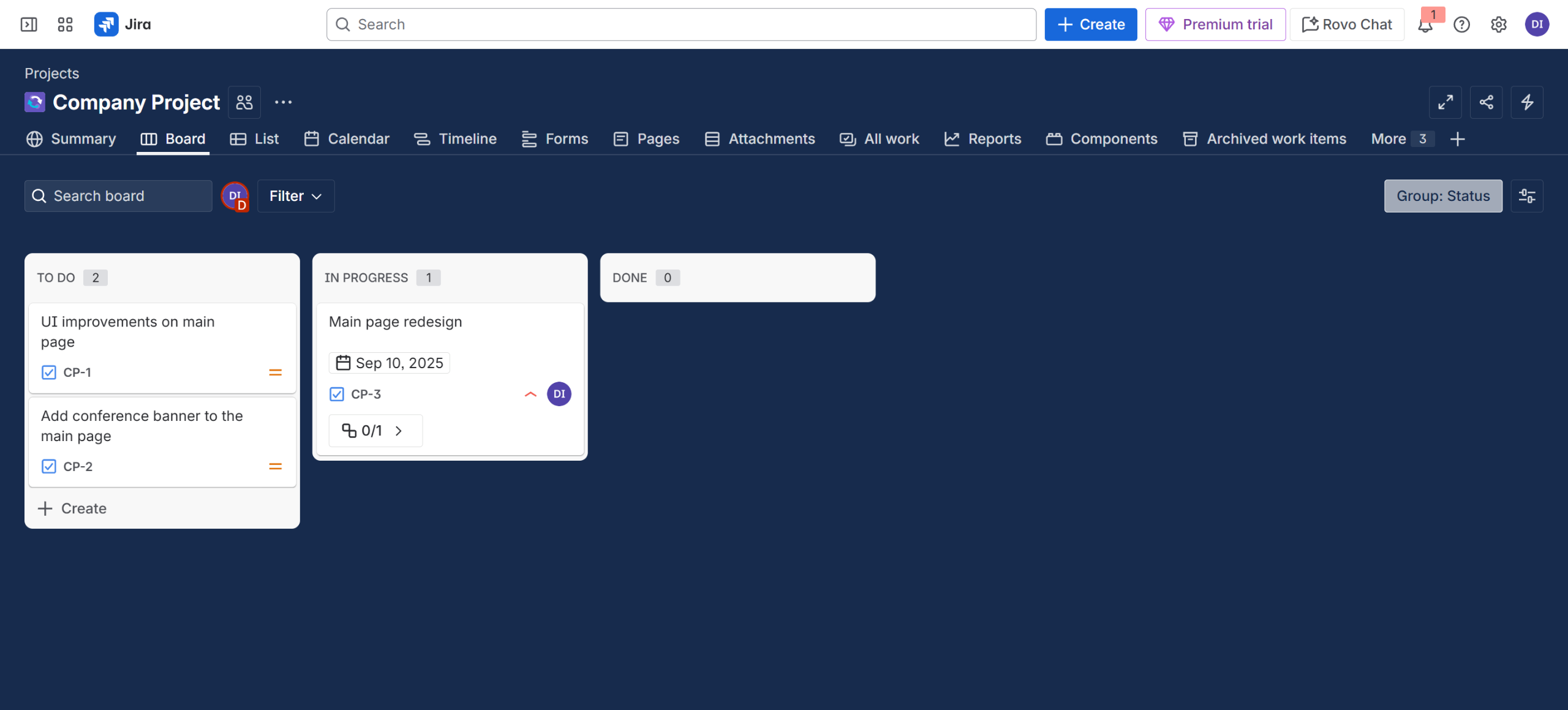Enter full screen board view
The image size is (1568, 710).
point(1445,102)
